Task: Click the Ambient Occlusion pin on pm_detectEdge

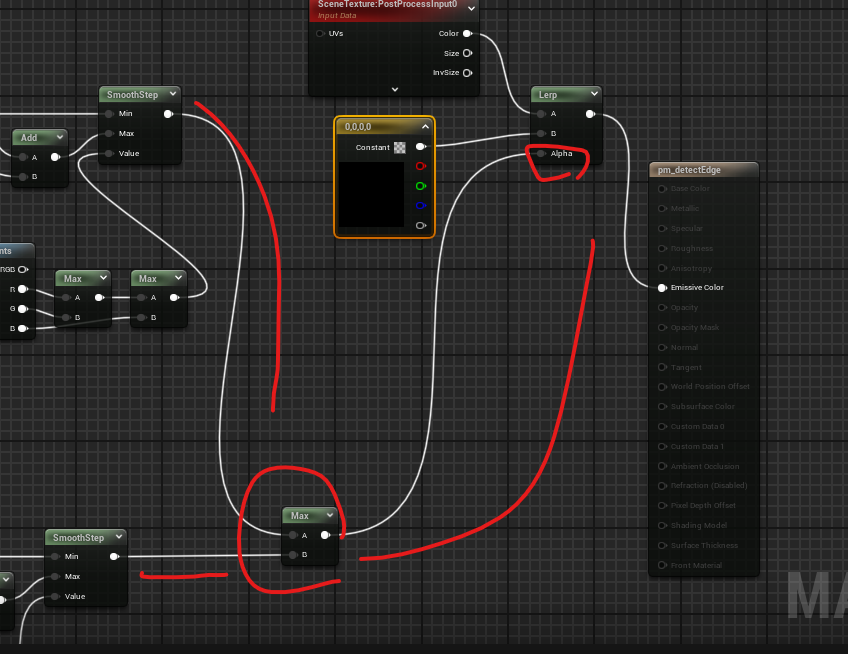Action: pyautogui.click(x=662, y=466)
